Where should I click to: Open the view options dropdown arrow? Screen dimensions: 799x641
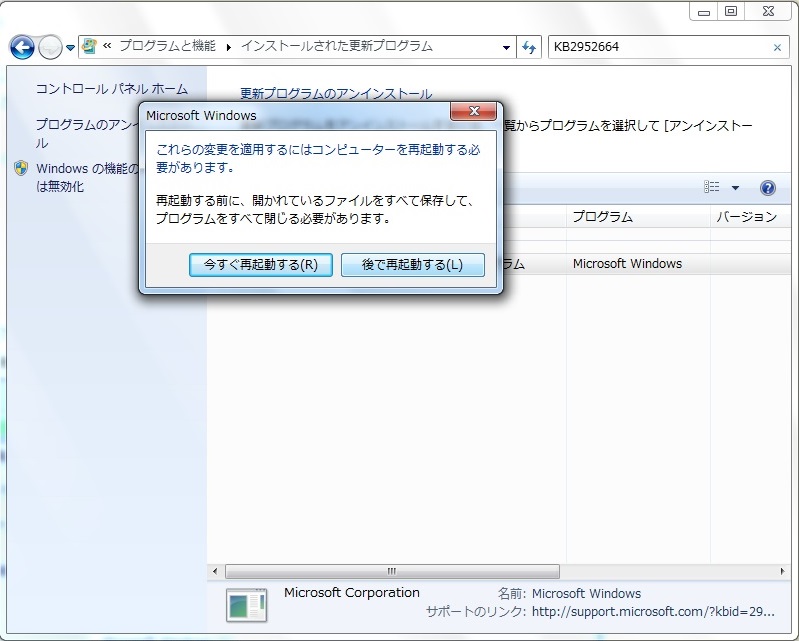(x=735, y=188)
